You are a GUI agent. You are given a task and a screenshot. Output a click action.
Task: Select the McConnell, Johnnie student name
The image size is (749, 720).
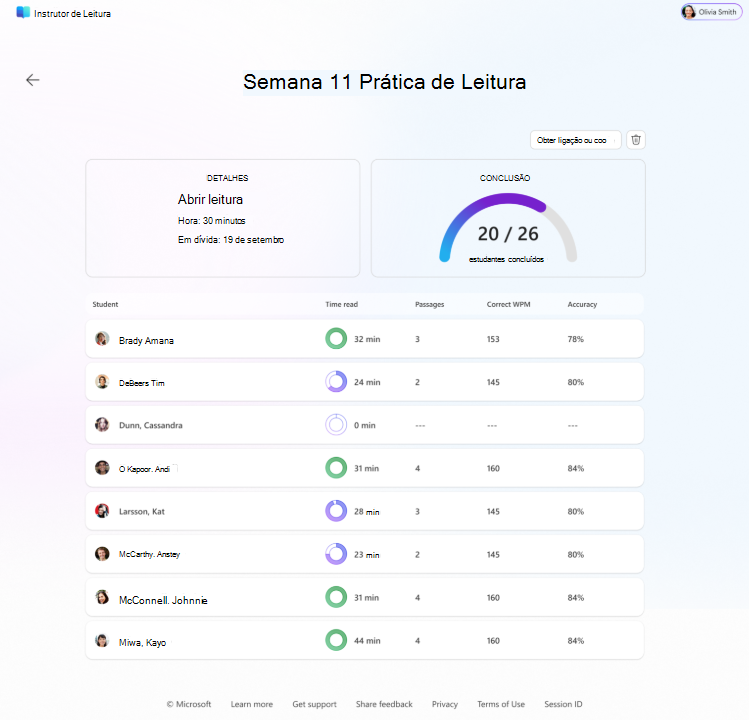click(163, 600)
